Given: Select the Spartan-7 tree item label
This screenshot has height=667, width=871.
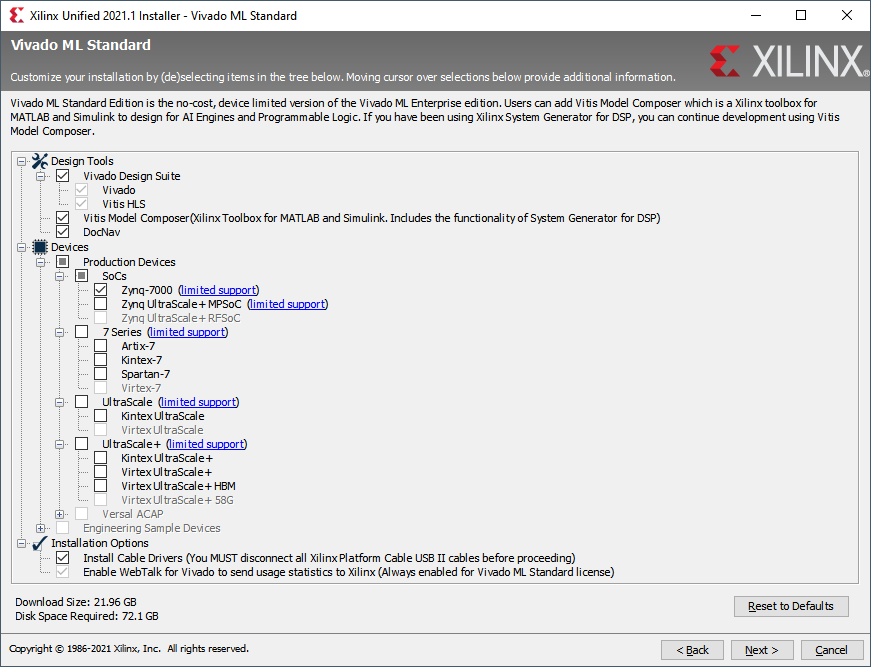Looking at the screenshot, I should pyautogui.click(x=146, y=374).
